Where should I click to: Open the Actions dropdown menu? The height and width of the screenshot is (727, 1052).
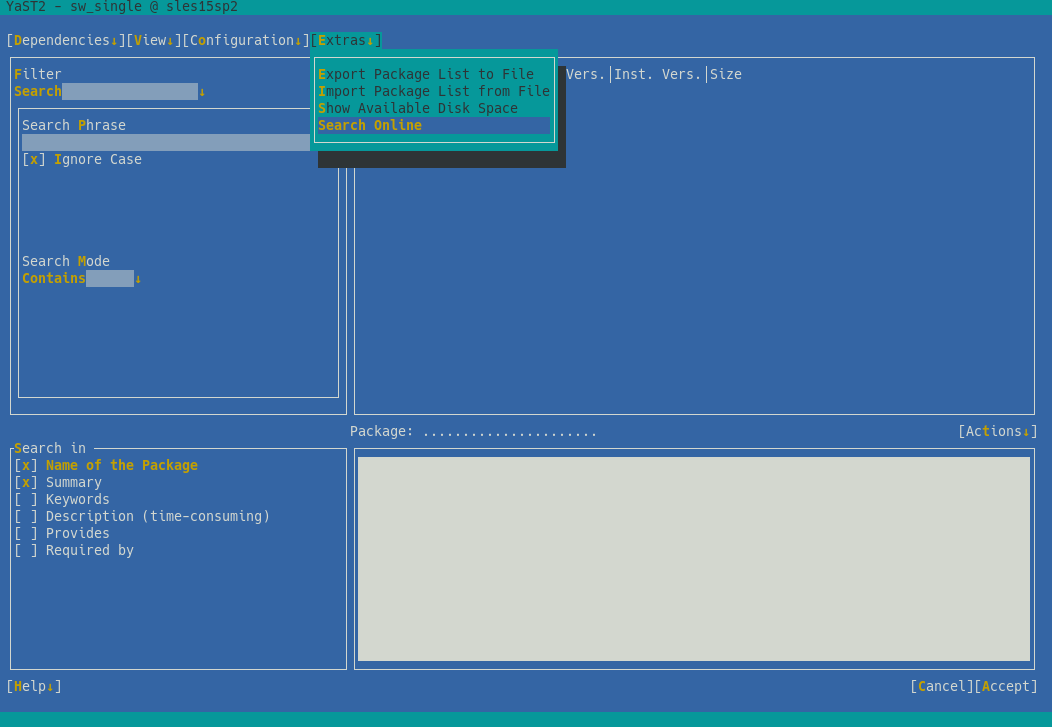click(998, 431)
